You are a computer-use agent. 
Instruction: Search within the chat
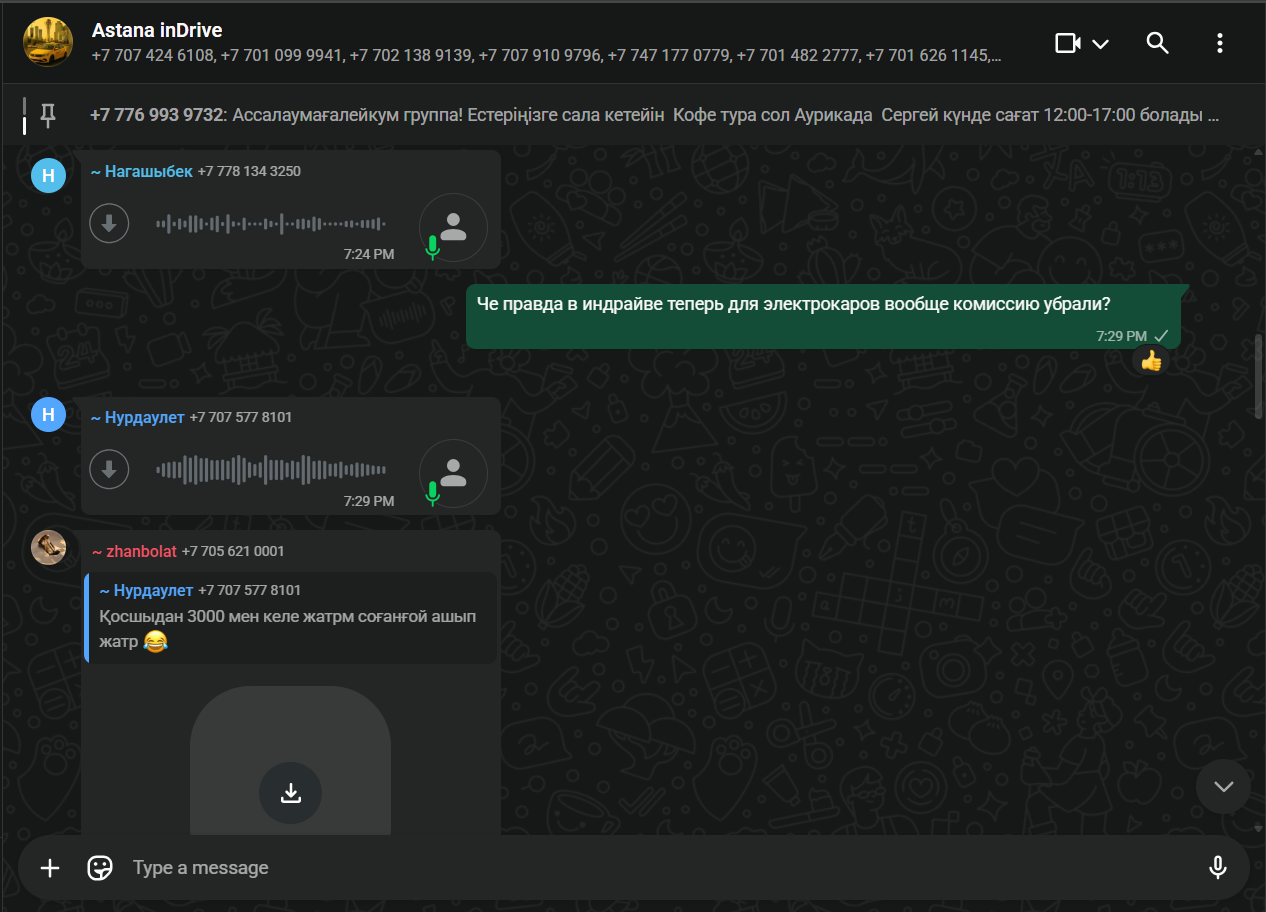point(1157,43)
